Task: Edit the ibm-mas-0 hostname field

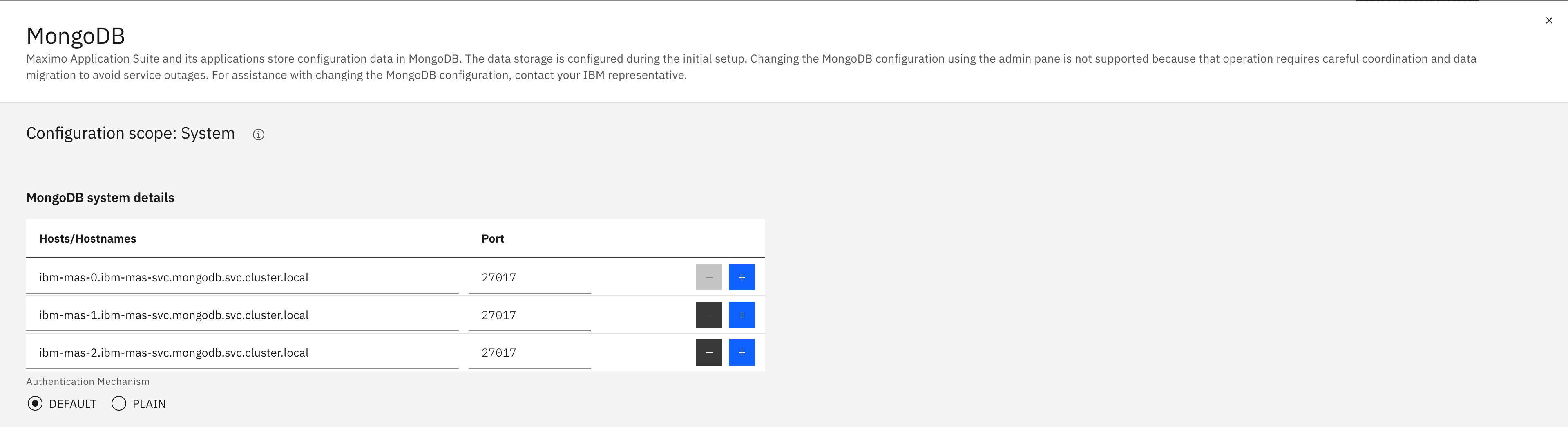Action: tap(242, 278)
